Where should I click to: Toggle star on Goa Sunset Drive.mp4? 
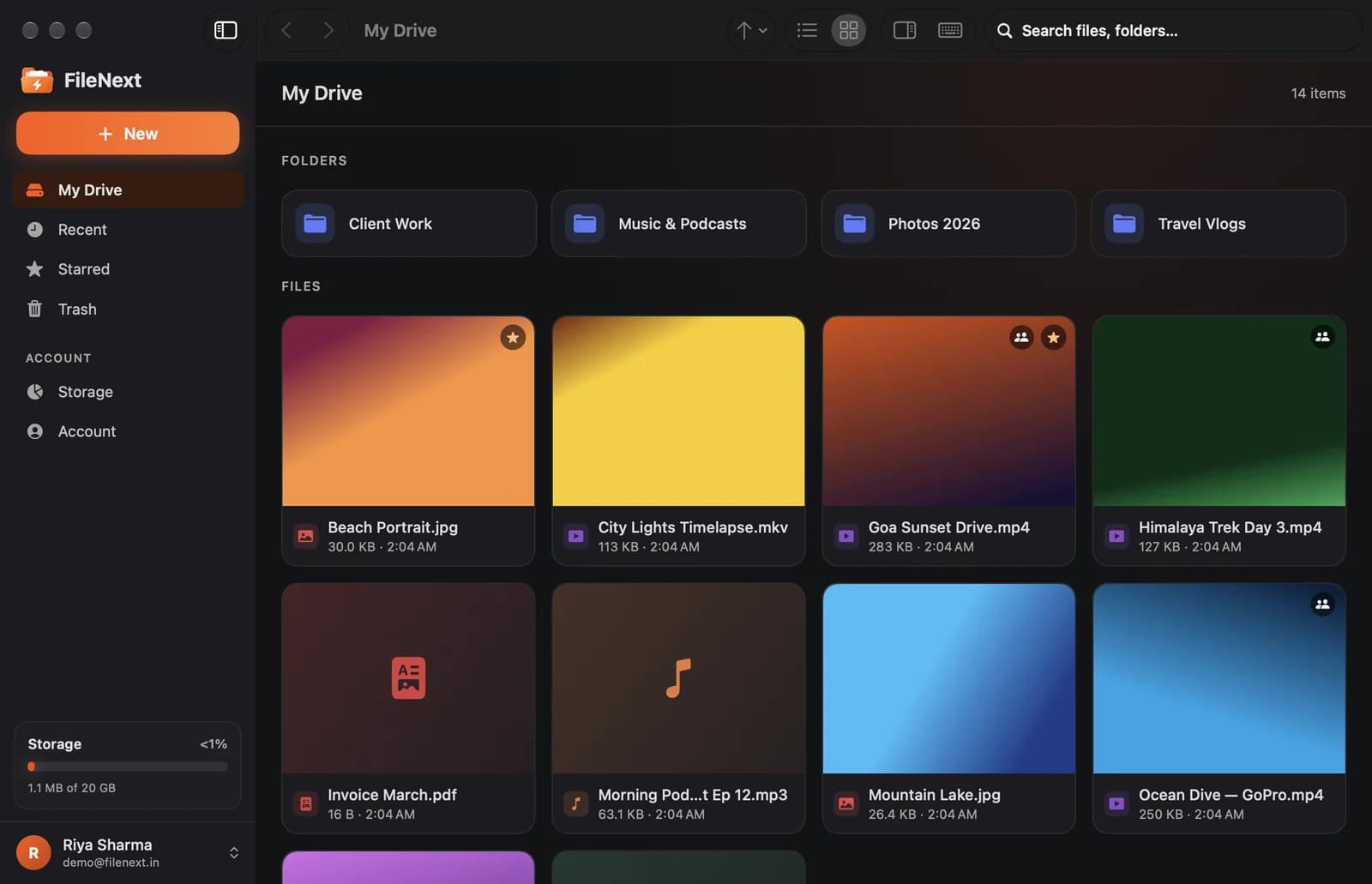pos(1053,337)
